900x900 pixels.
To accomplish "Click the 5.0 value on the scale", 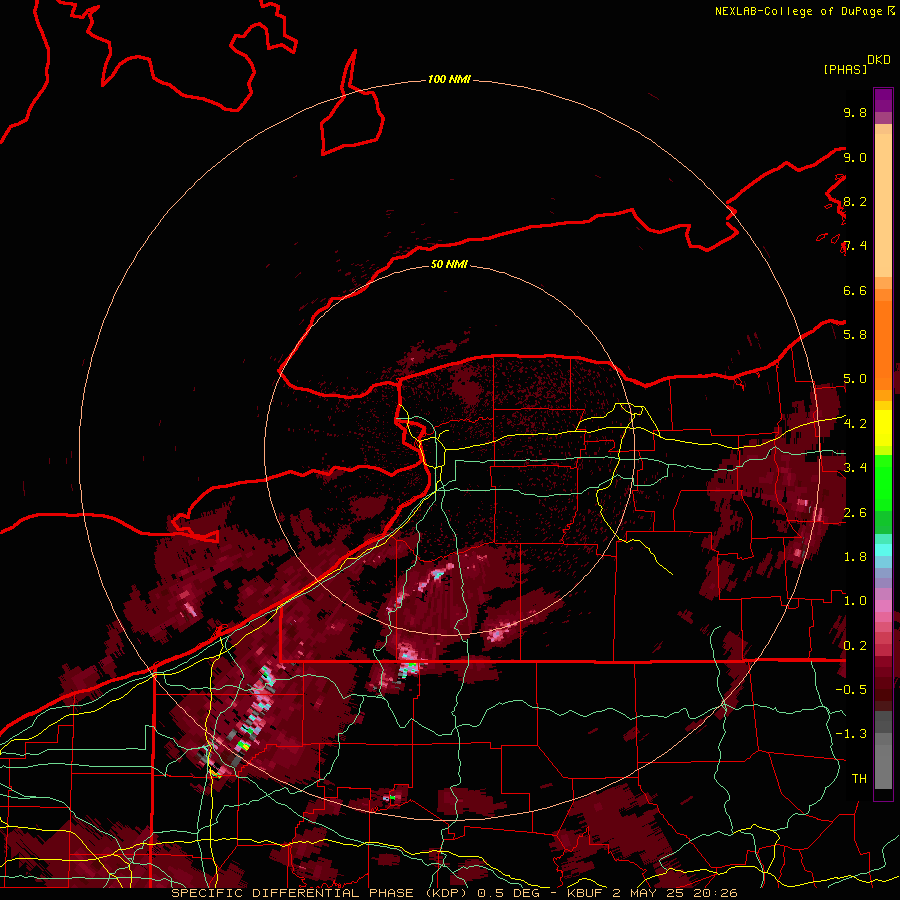I will 855,379.
